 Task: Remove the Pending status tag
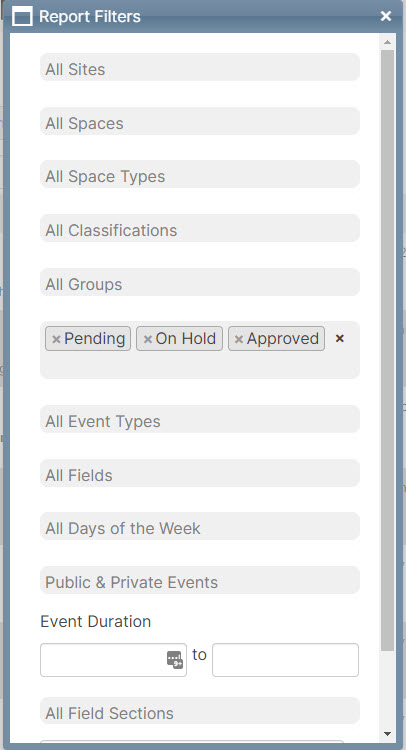[x=56, y=339]
